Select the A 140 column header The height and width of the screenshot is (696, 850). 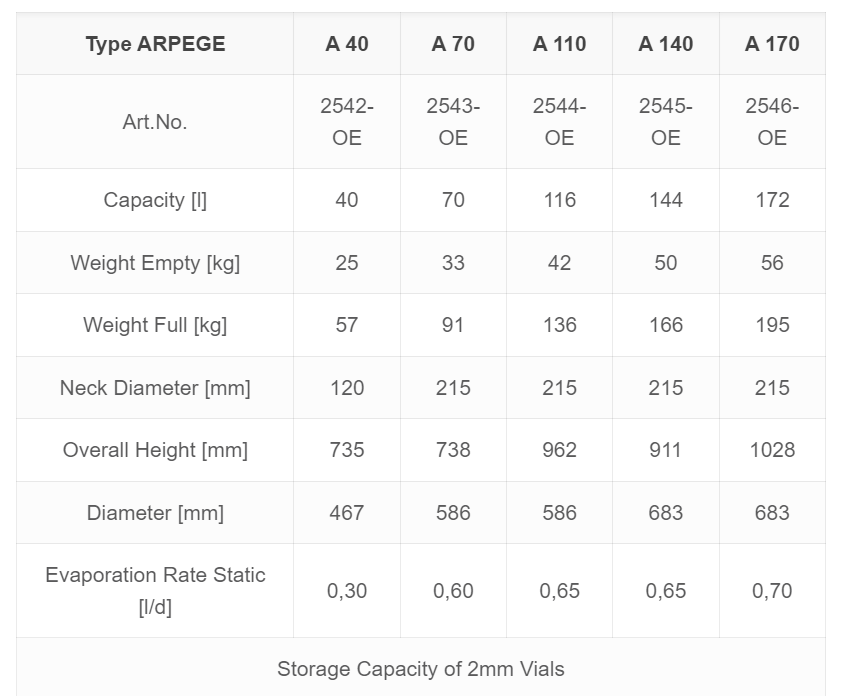[666, 44]
